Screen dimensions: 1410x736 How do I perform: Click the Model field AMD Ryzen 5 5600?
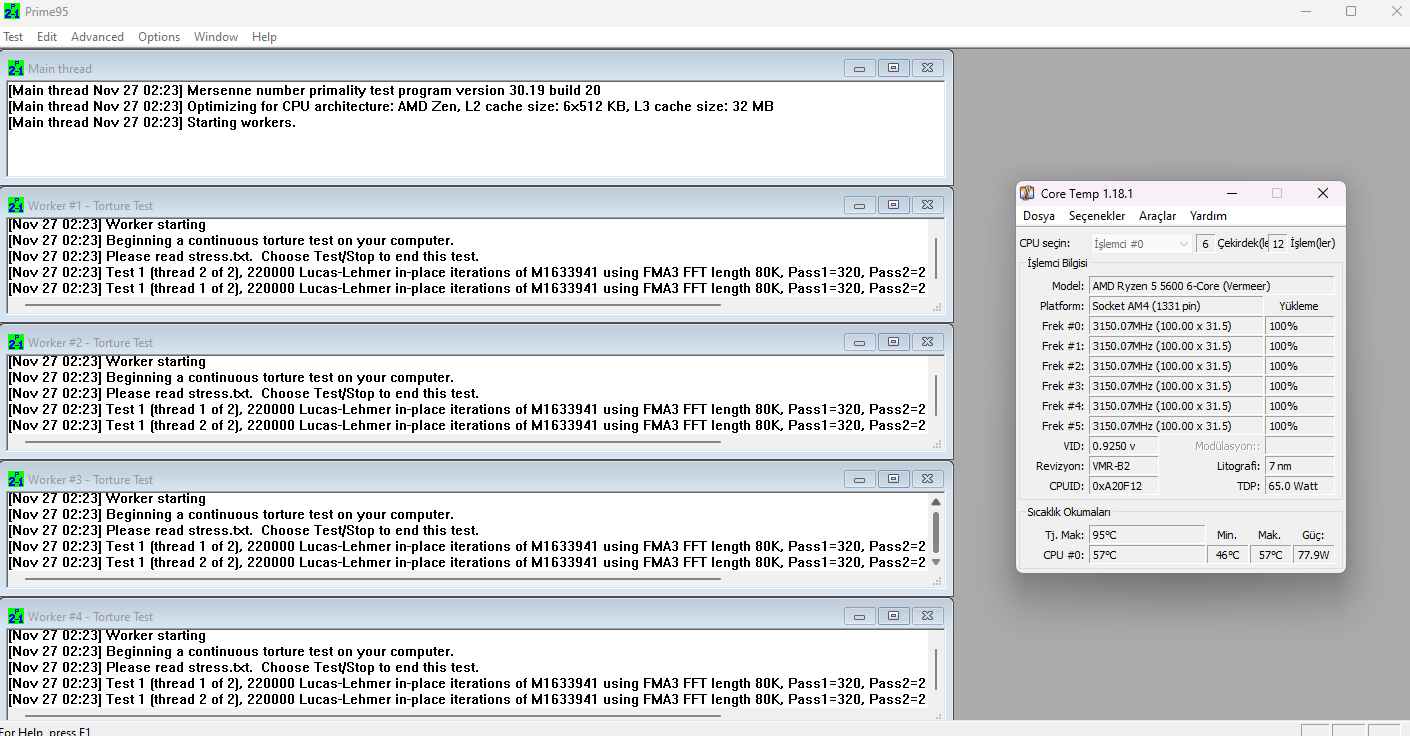point(1211,286)
